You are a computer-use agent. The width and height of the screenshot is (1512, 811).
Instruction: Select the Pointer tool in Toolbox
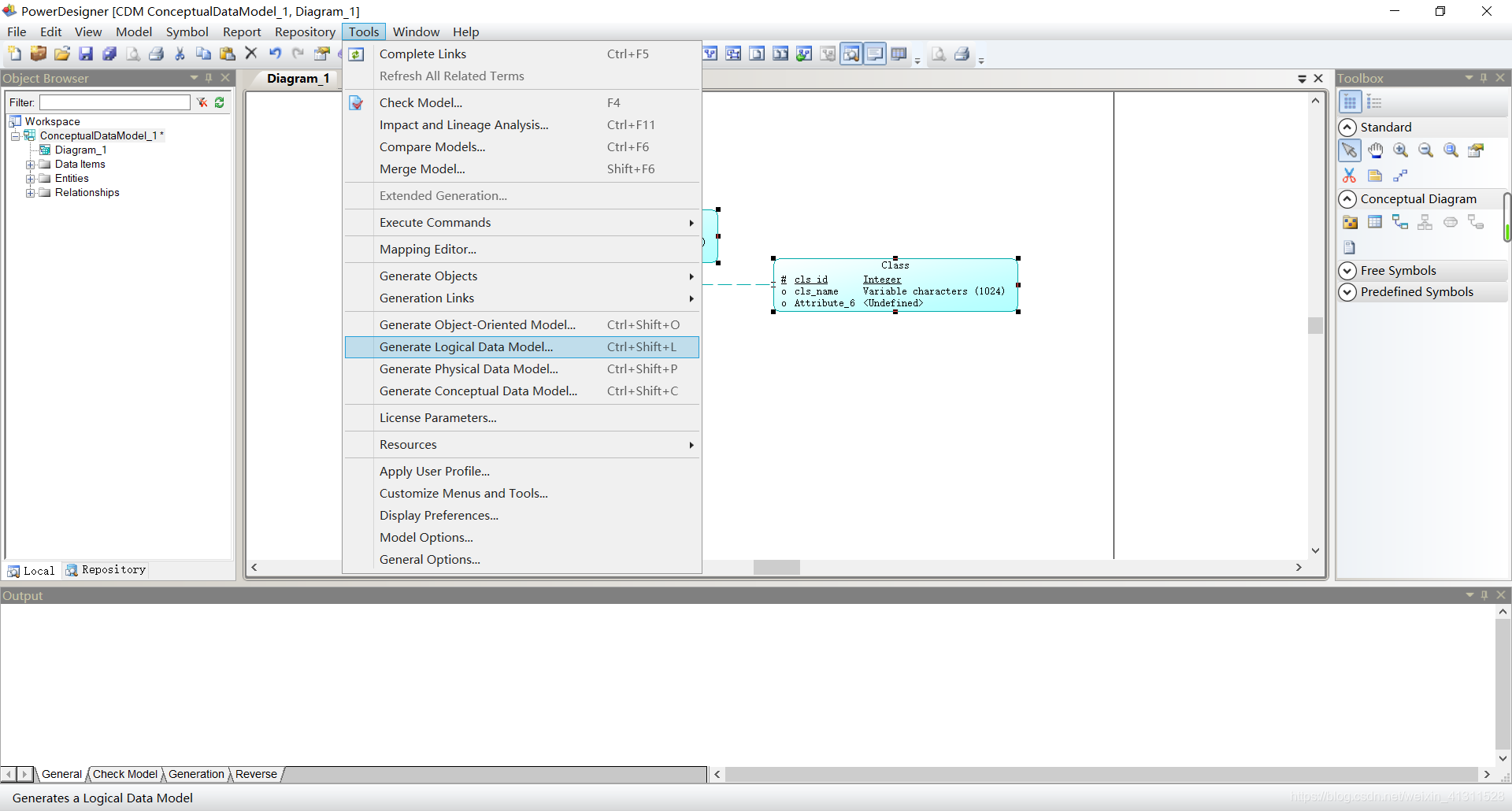(1350, 150)
